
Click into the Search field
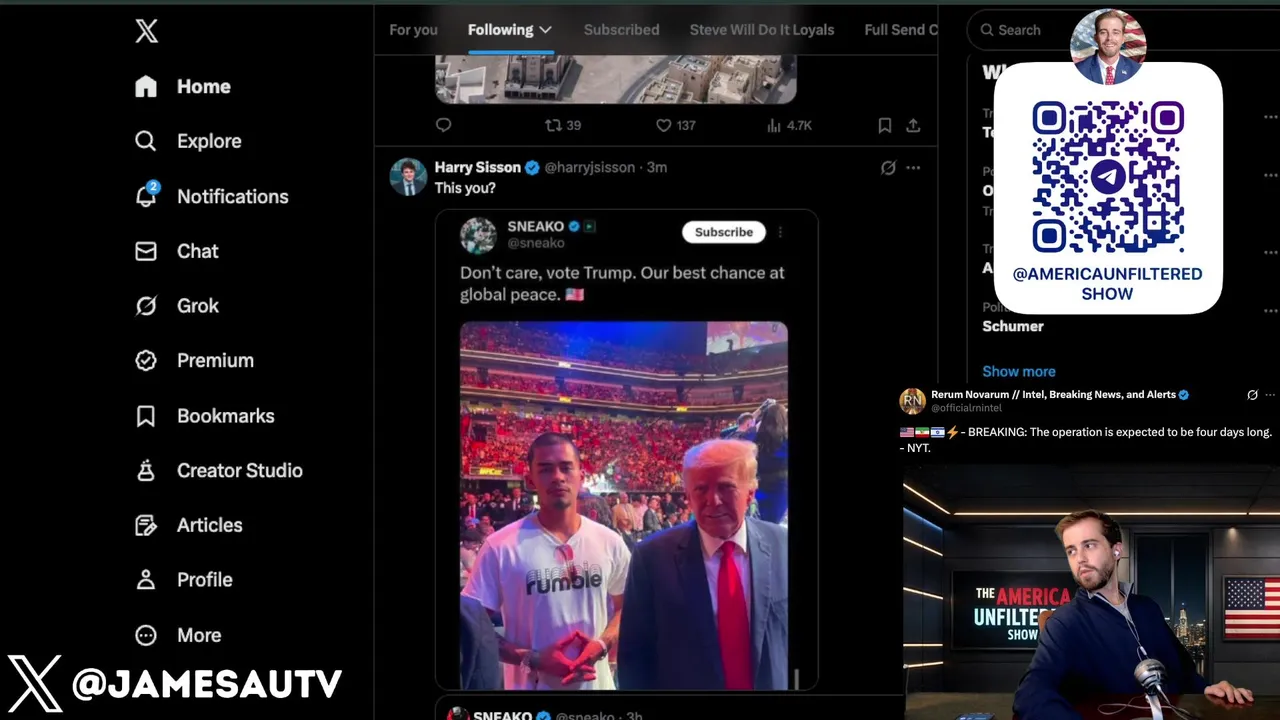click(1020, 30)
